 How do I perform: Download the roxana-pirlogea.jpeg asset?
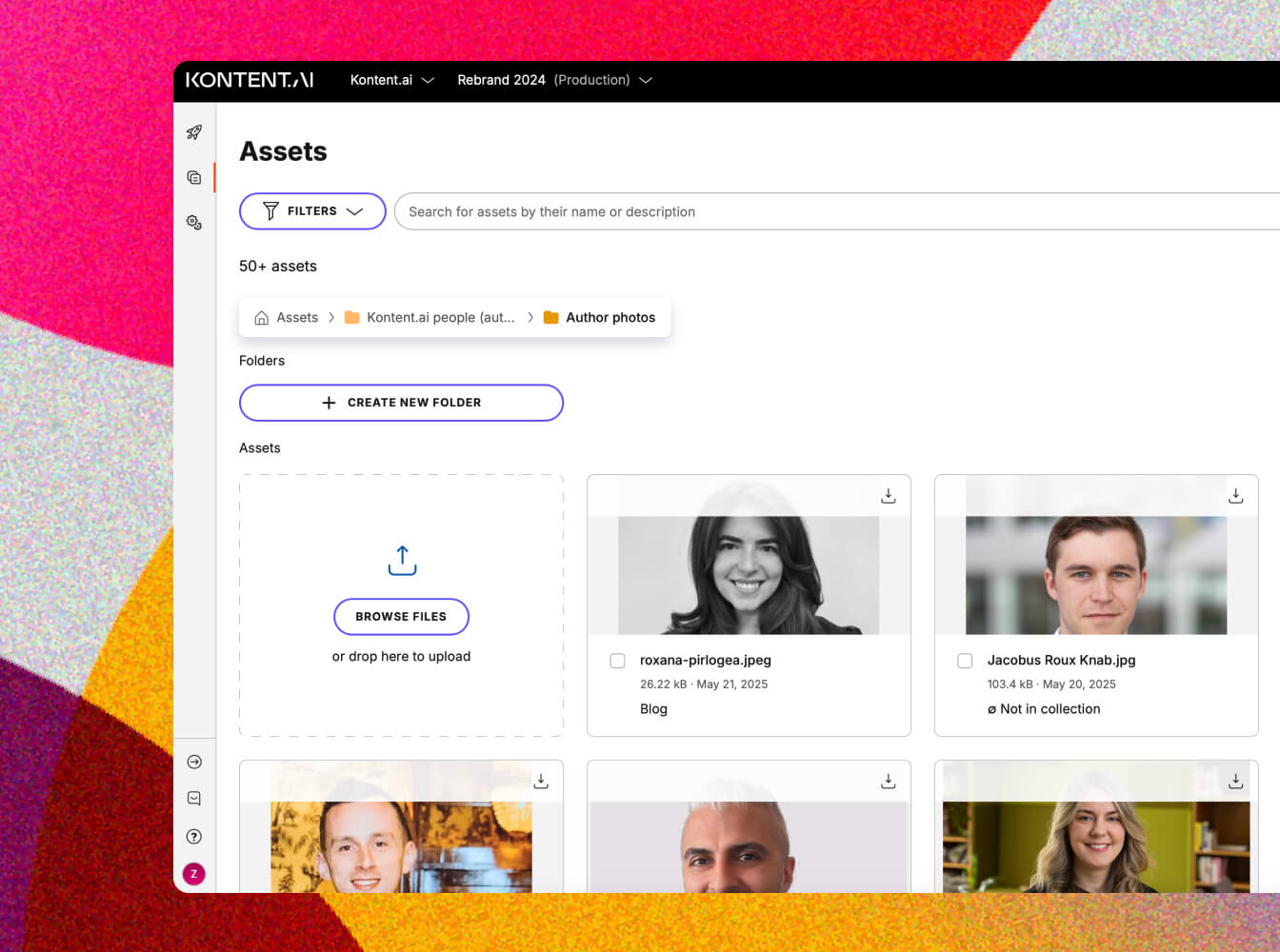pos(888,496)
